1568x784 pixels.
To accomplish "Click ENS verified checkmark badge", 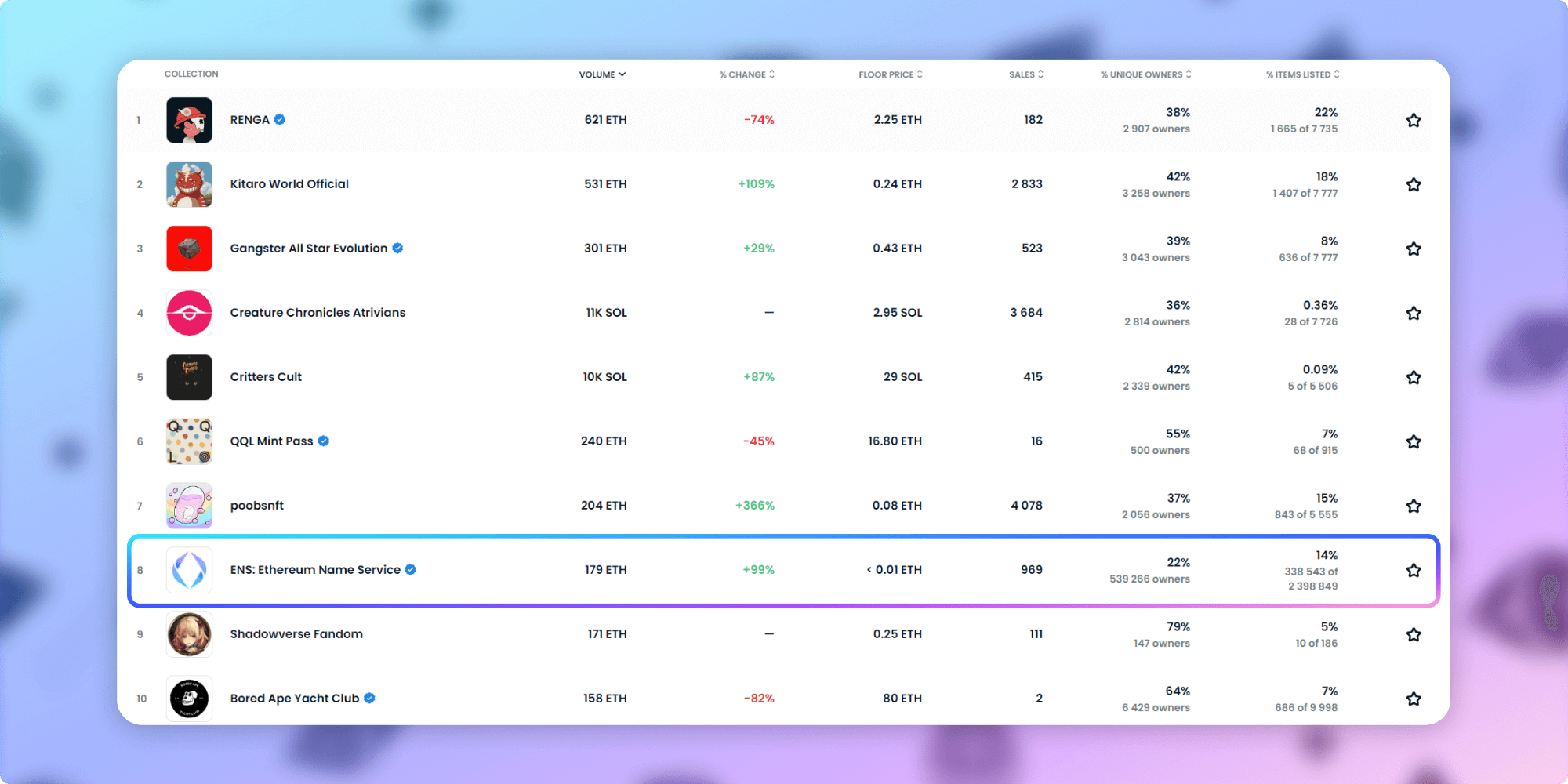I will pyautogui.click(x=410, y=569).
